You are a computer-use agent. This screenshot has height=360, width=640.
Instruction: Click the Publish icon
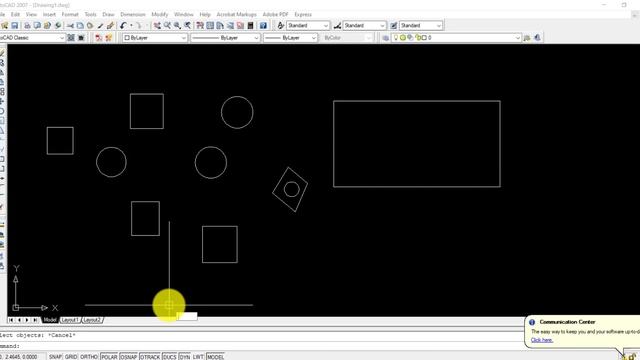point(47,25)
